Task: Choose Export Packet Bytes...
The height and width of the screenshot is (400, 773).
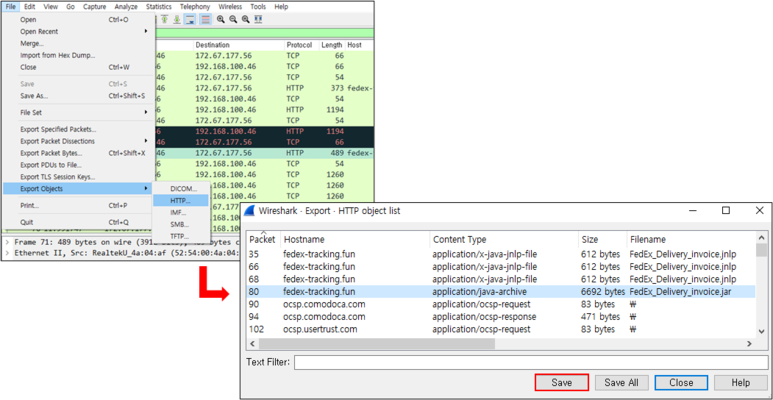Action: [x=79, y=153]
